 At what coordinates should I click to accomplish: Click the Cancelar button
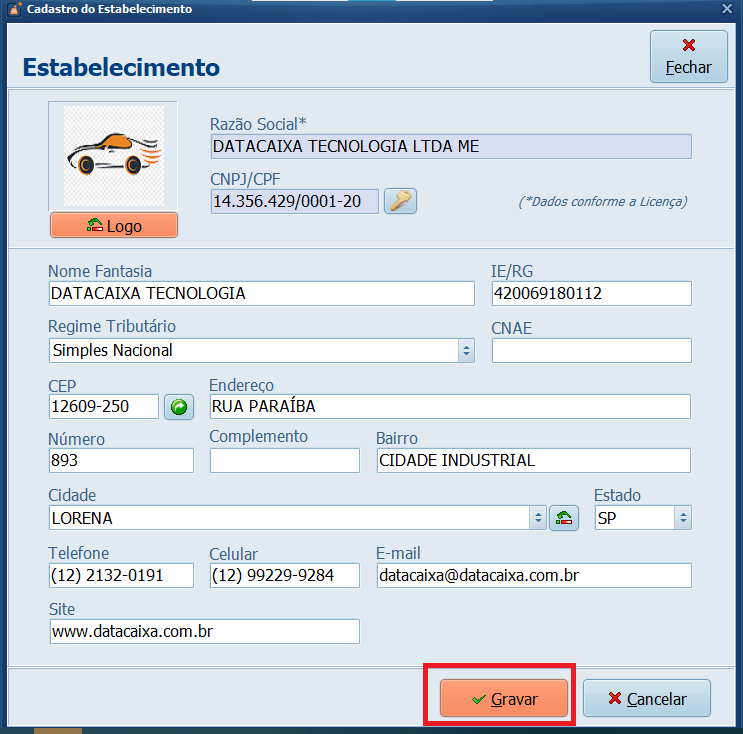pos(647,698)
